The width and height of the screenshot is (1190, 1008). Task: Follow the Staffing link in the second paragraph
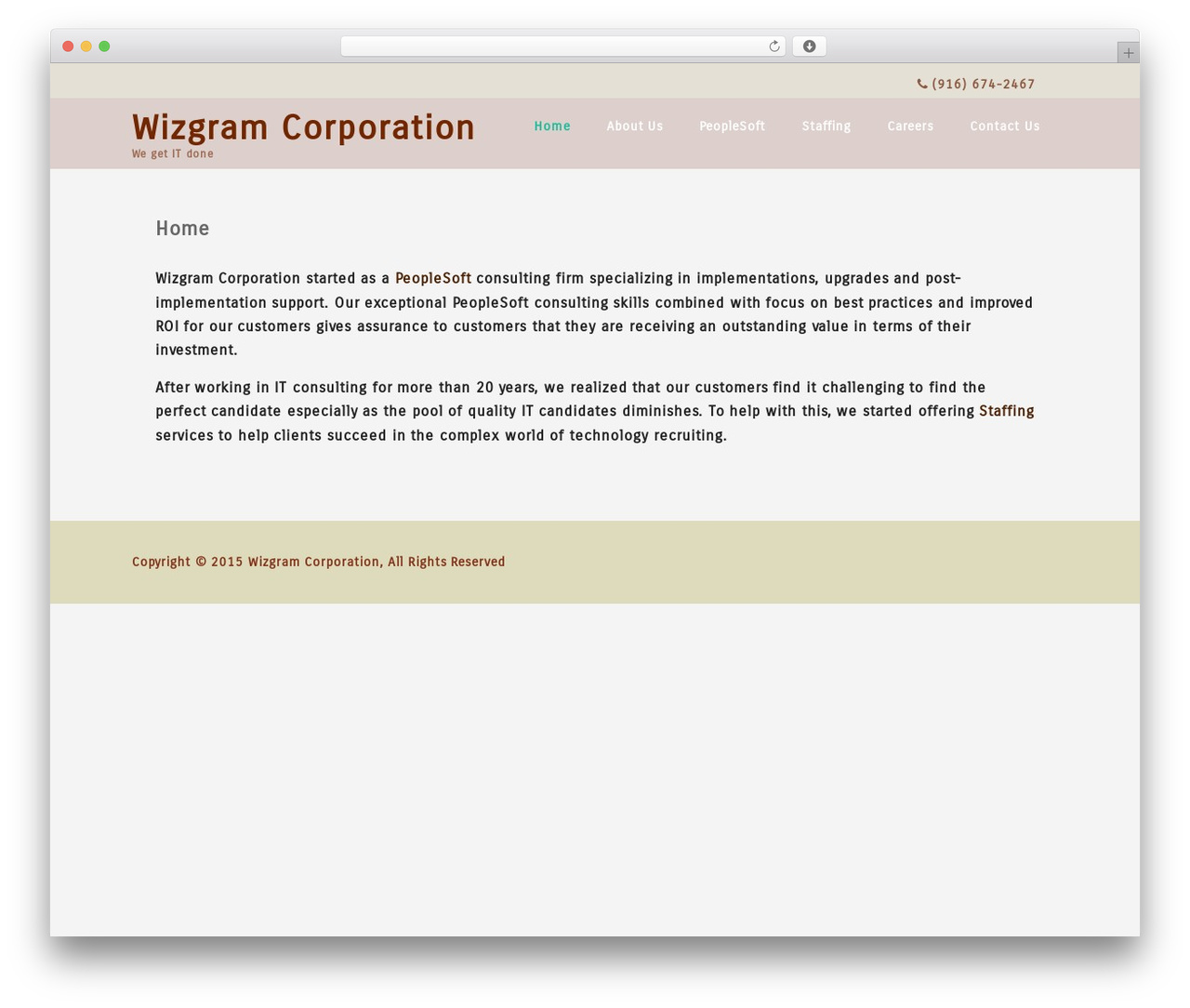tap(1007, 411)
